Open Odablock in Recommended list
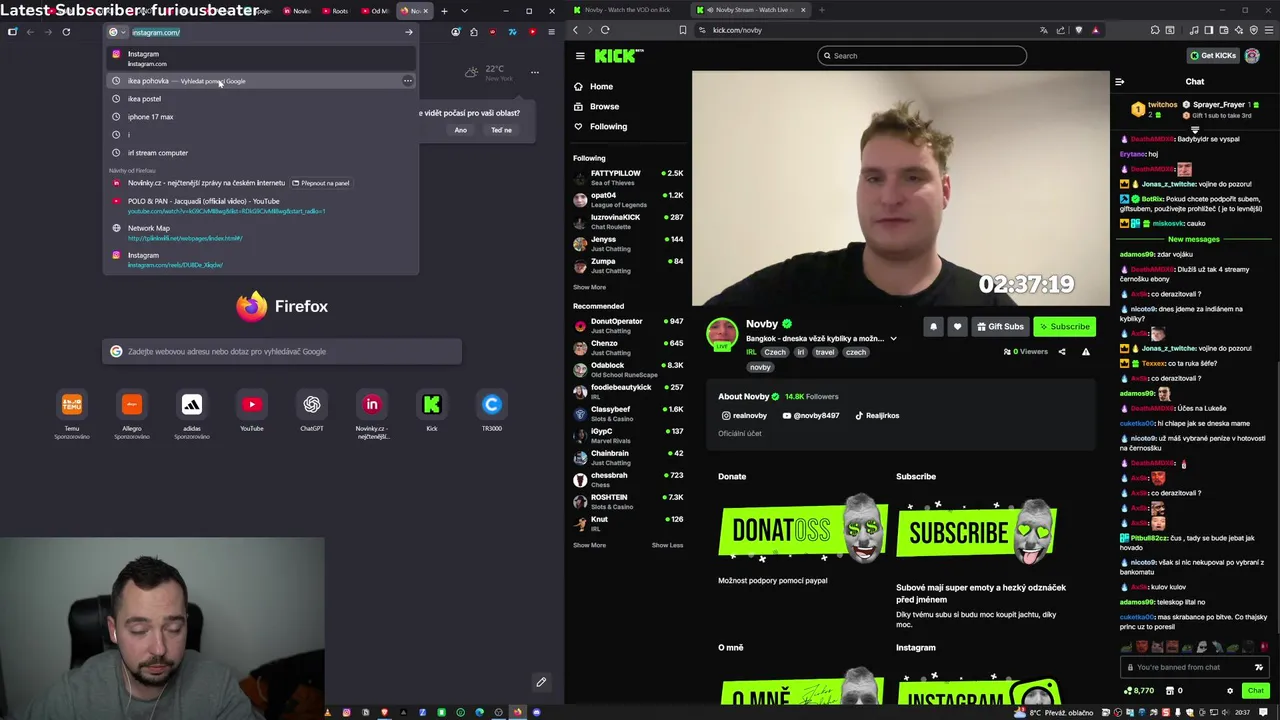 [x=628, y=369]
